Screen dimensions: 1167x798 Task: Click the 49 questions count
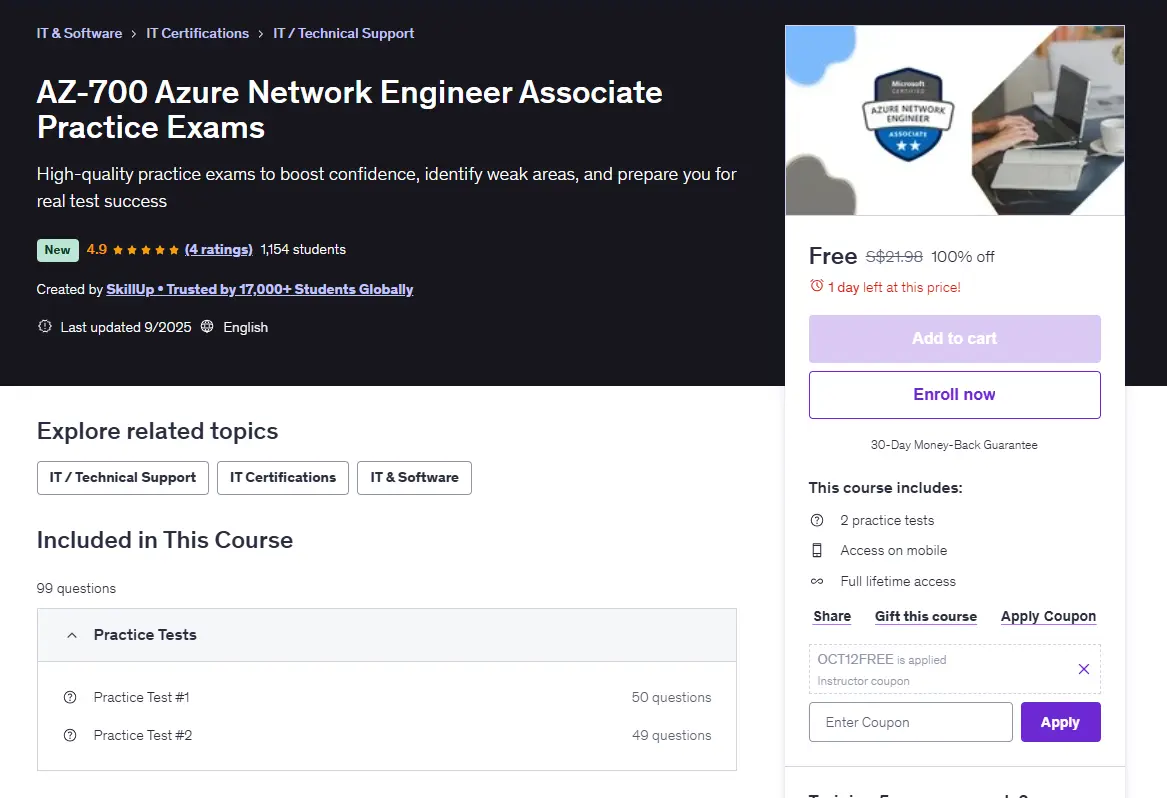671,735
